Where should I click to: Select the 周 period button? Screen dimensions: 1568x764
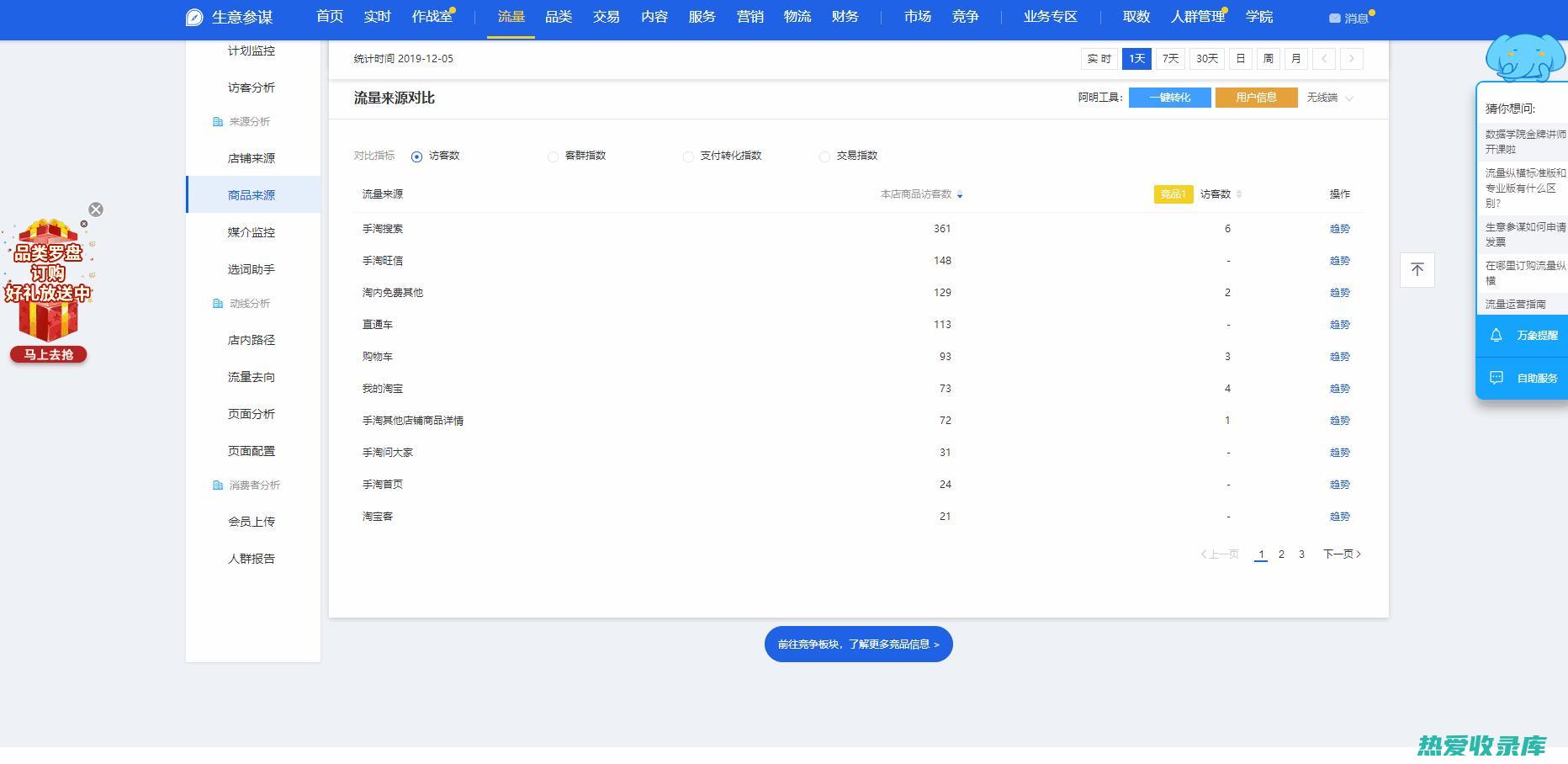click(x=1268, y=59)
